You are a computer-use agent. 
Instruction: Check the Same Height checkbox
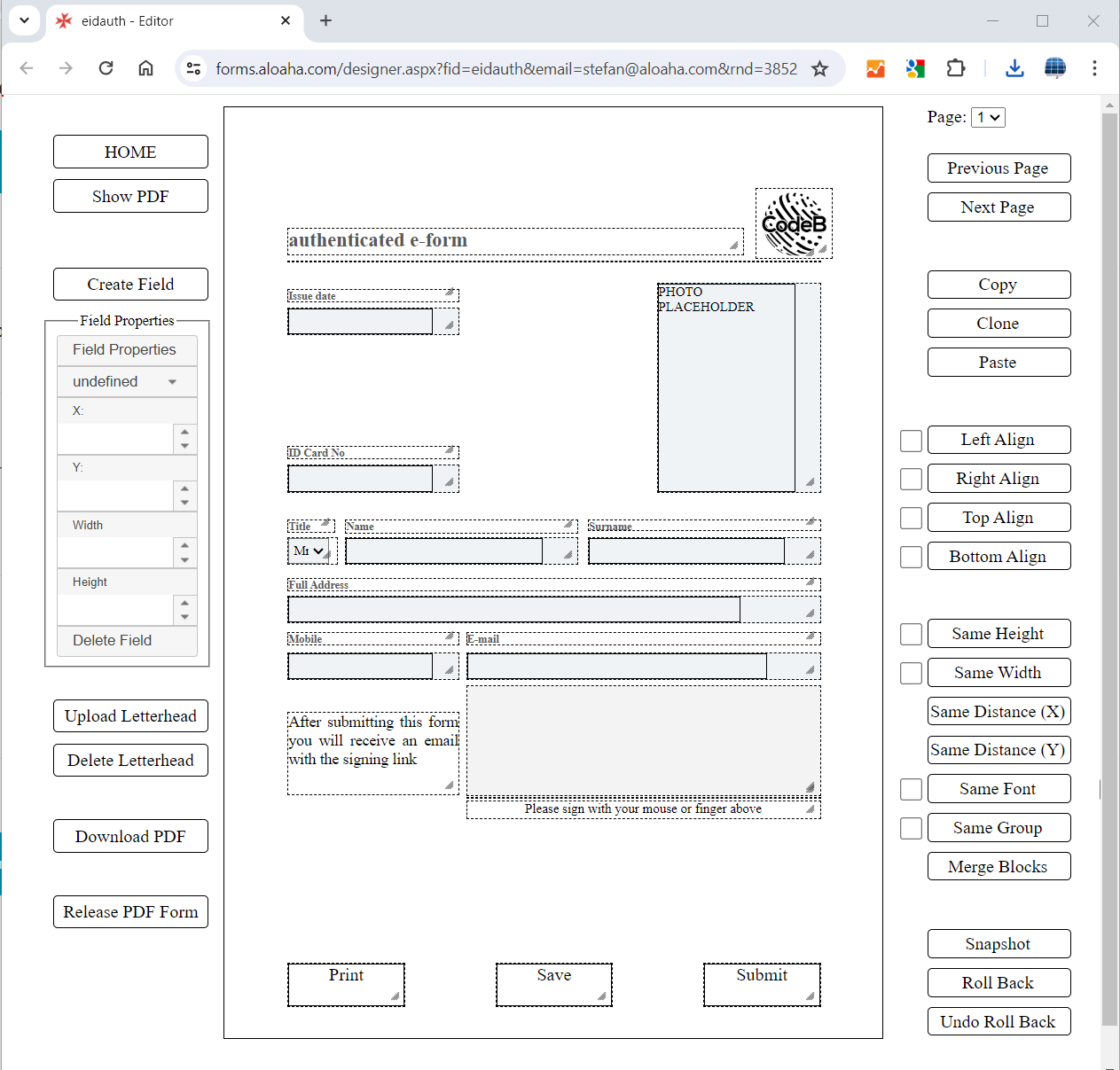911,634
